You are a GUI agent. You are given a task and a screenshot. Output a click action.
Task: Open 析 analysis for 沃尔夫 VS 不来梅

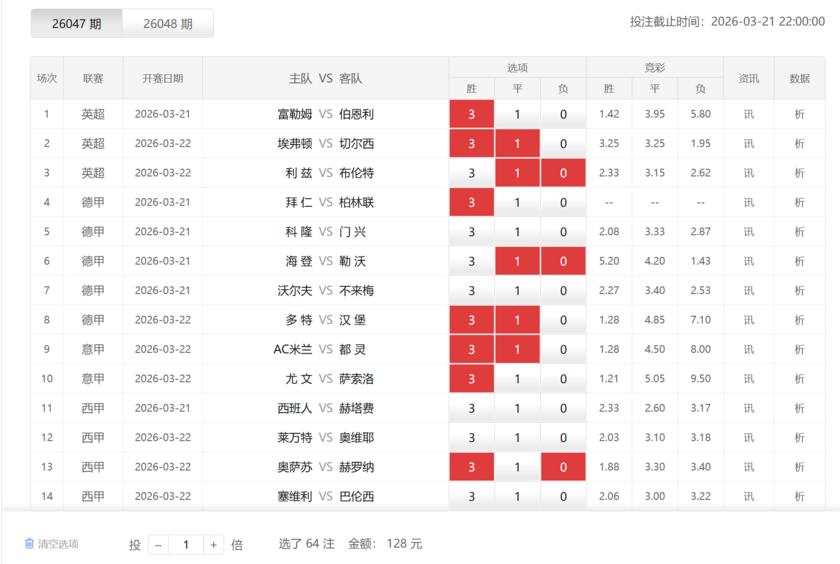[799, 291]
